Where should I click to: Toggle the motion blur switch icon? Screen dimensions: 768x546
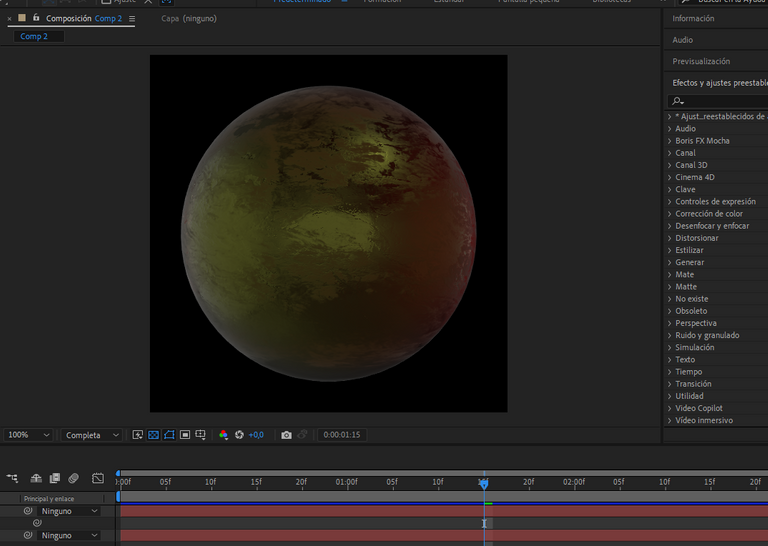tap(73, 478)
